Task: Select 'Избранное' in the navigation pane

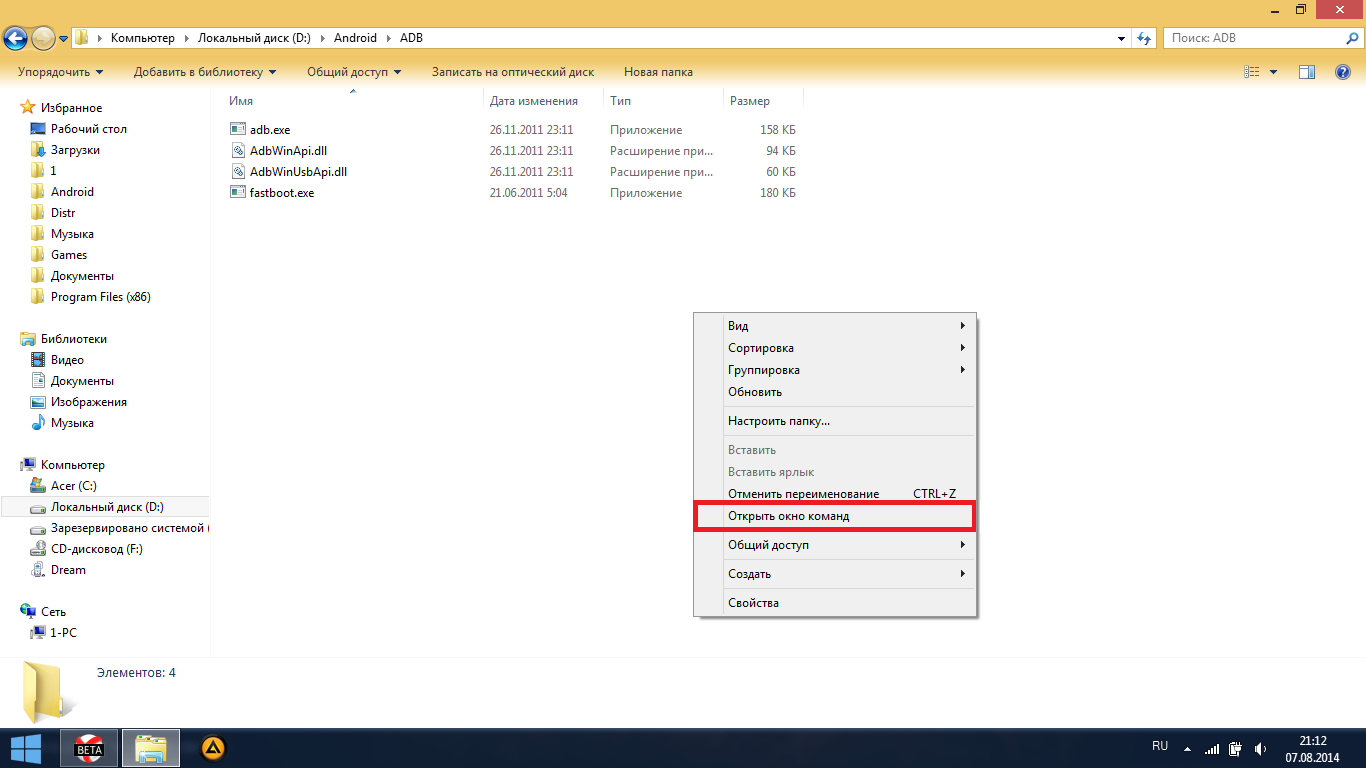Action: [71, 107]
